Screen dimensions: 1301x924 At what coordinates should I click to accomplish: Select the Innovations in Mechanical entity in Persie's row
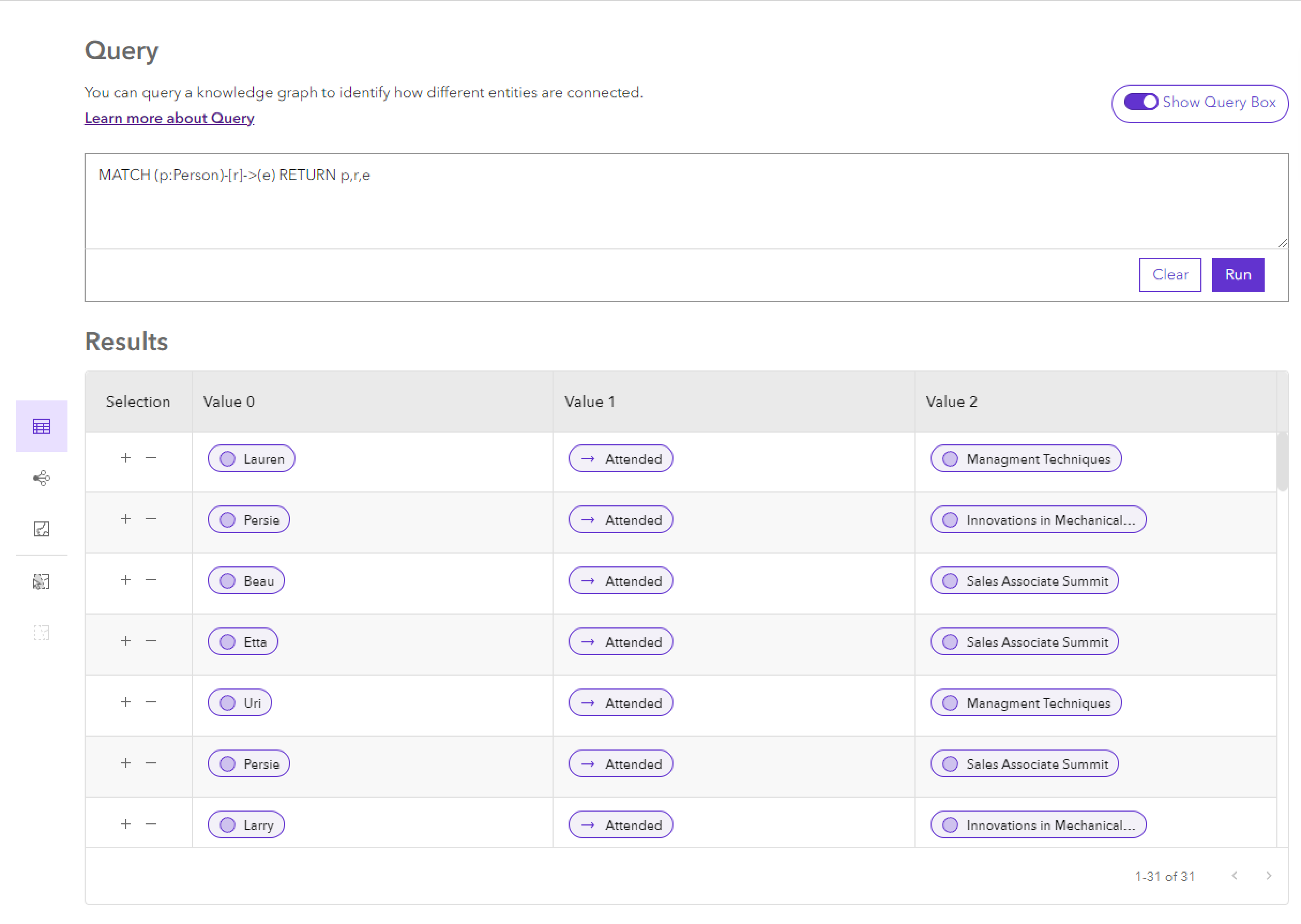(1037, 520)
